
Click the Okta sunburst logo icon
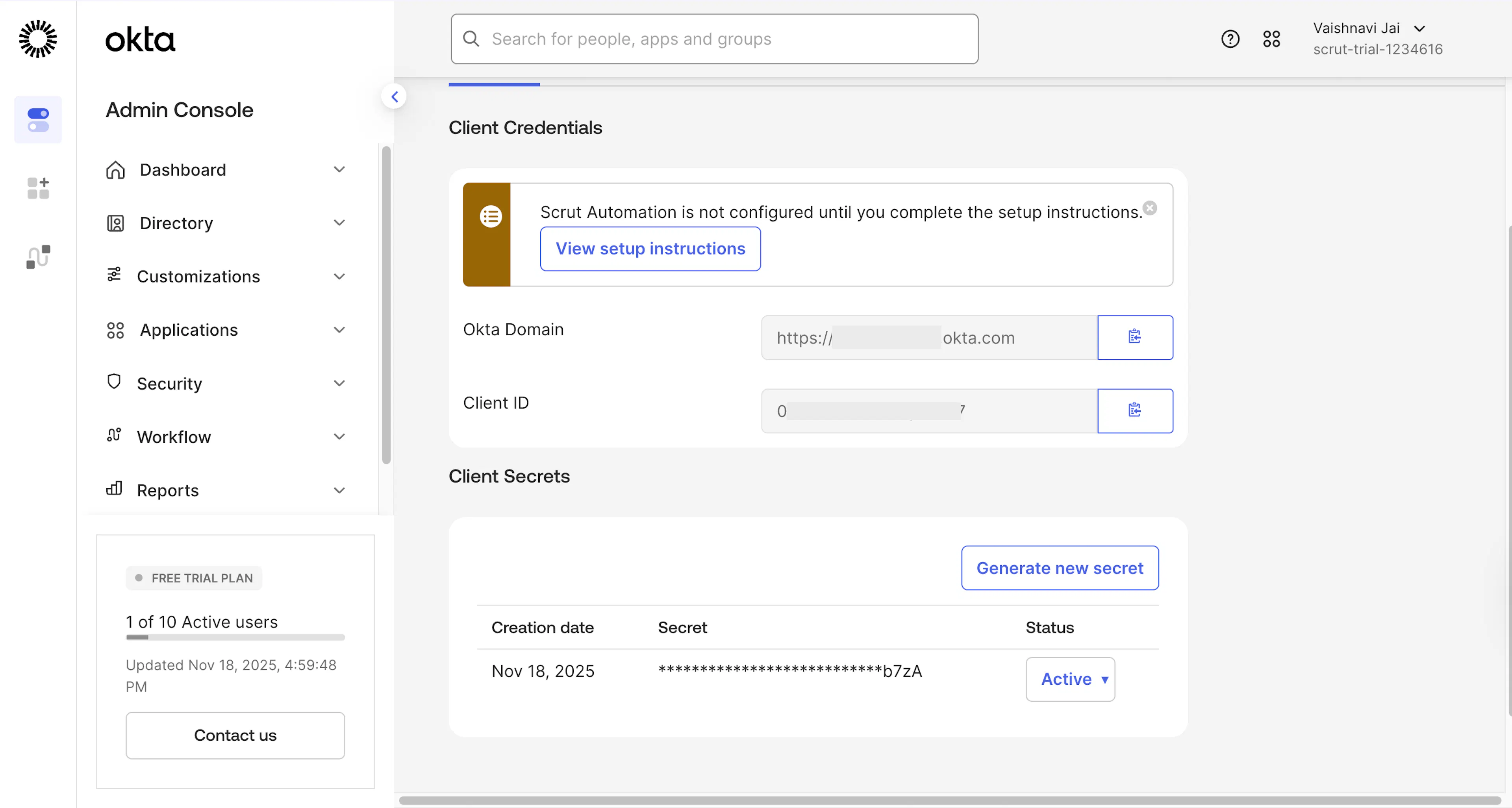(x=37, y=39)
